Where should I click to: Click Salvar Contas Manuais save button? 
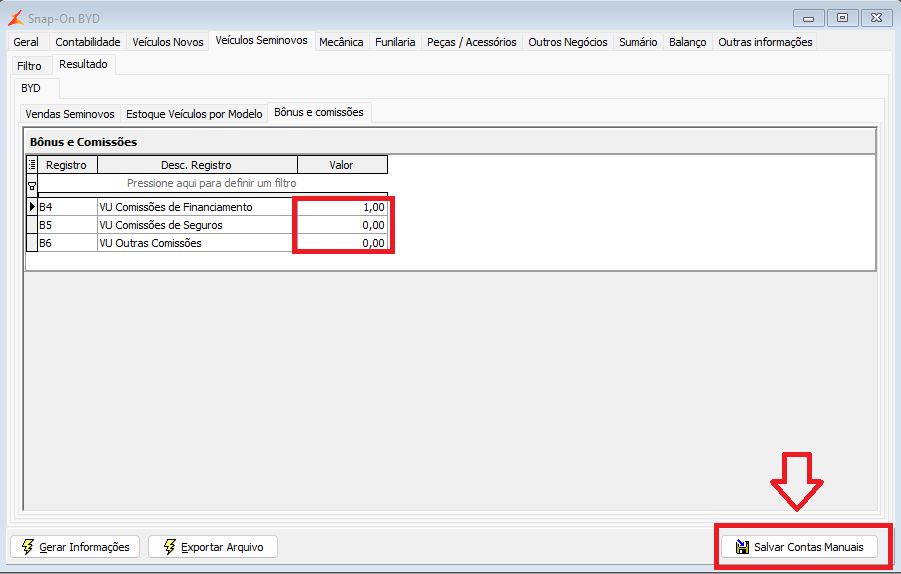coord(799,546)
